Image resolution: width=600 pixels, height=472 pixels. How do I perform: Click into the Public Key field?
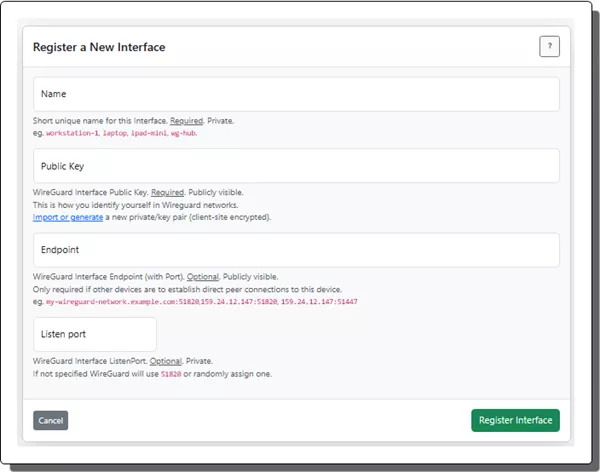pyautogui.click(x=296, y=166)
